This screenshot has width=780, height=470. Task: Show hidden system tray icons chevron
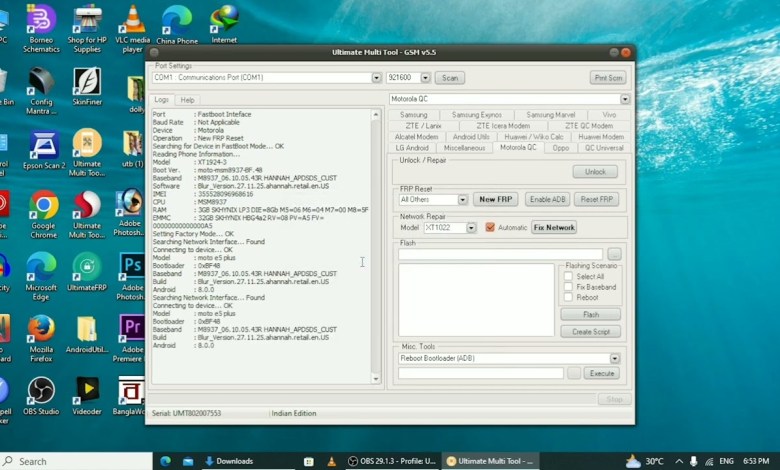679,462
